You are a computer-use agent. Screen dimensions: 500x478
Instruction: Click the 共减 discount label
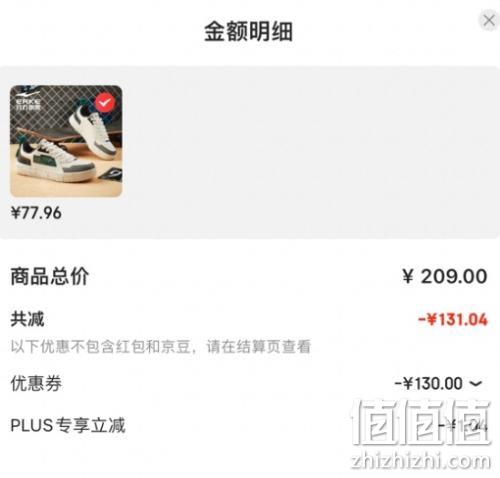click(x=27, y=319)
